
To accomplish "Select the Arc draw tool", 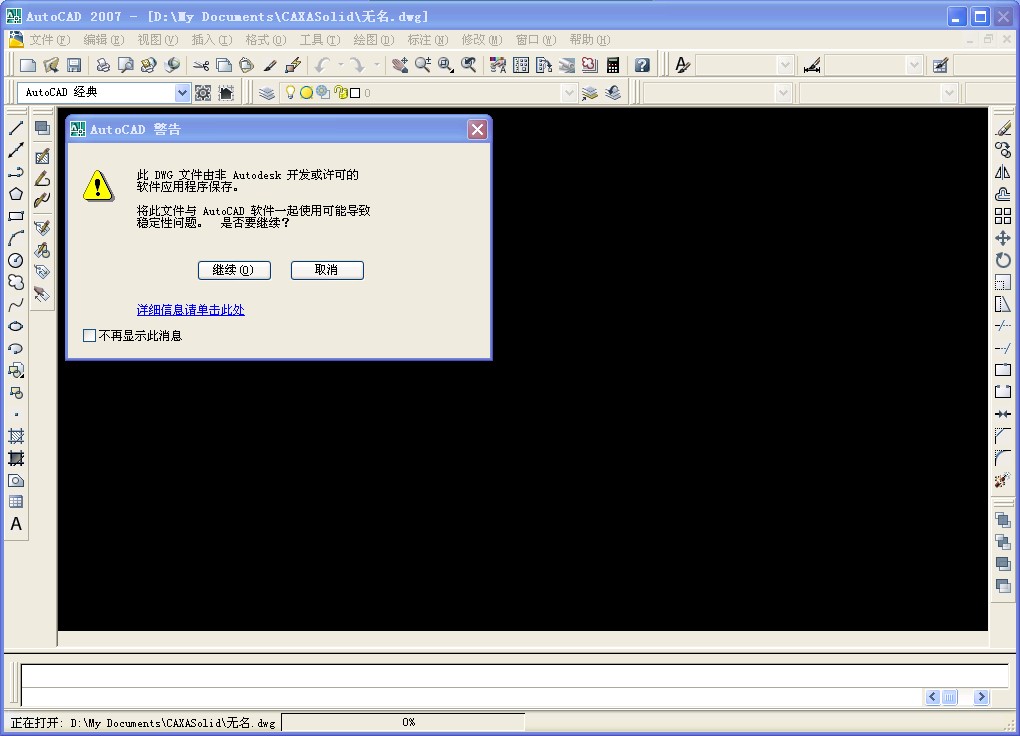I will [16, 238].
